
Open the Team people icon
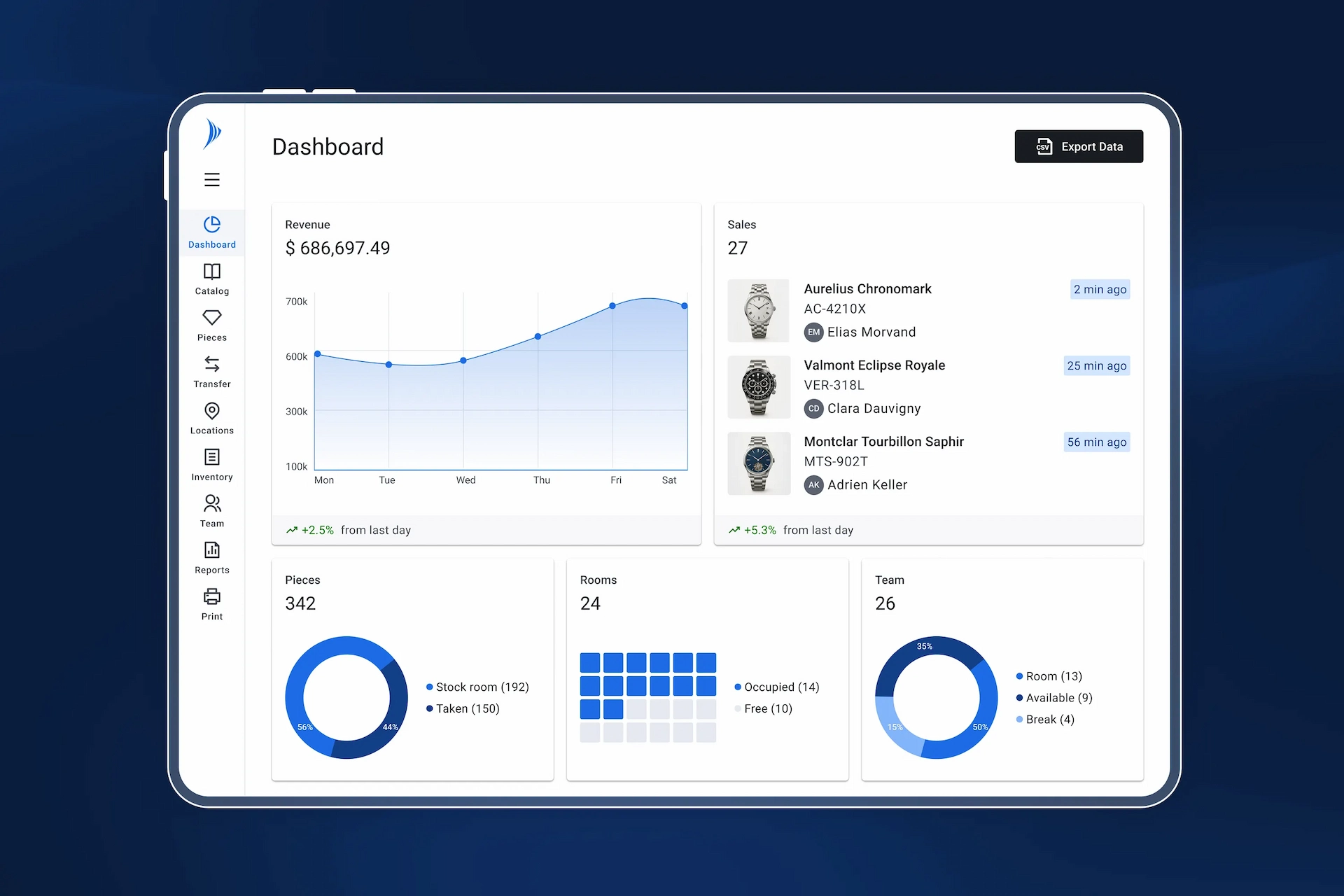[x=211, y=503]
